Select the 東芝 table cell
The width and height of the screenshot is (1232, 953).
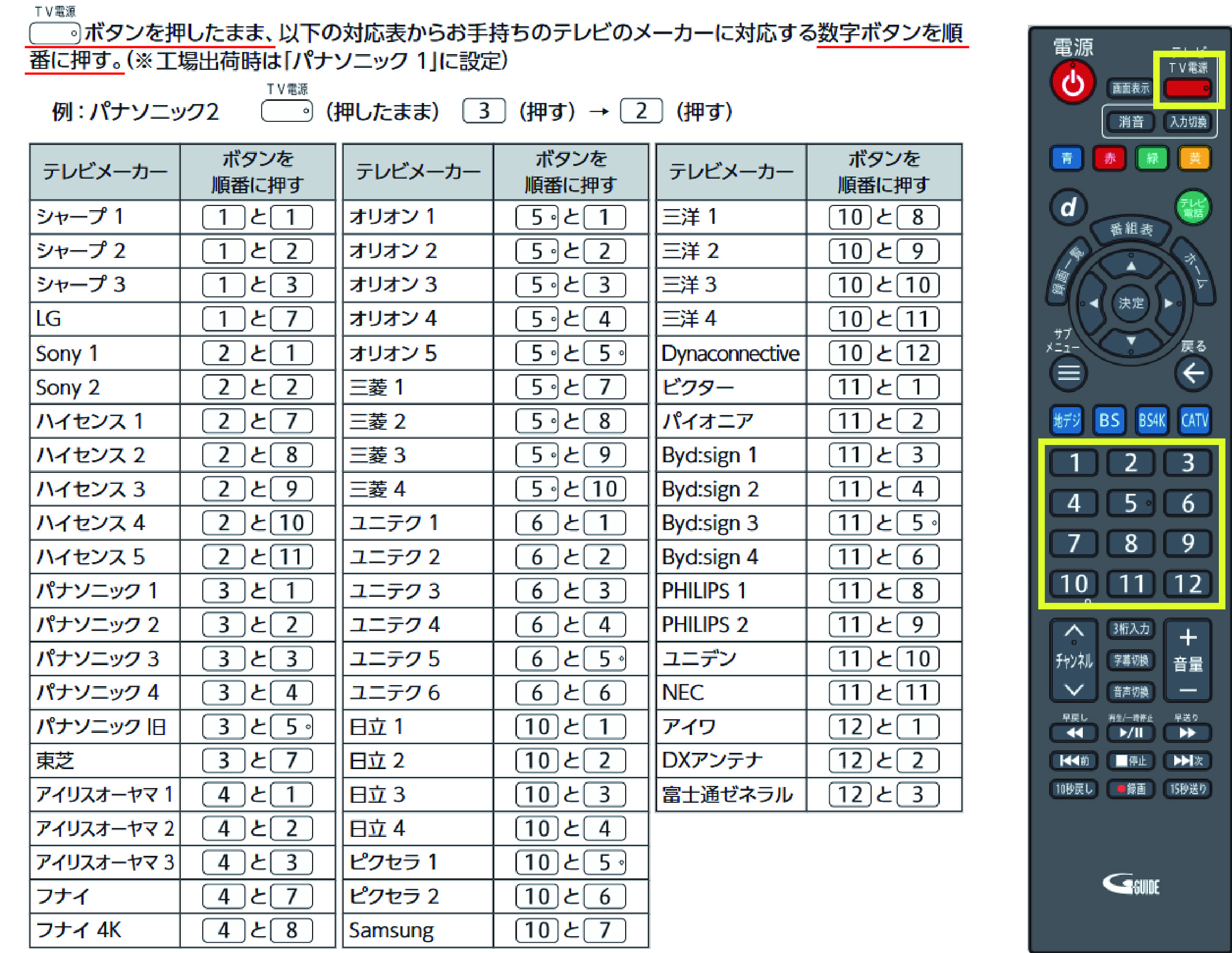[x=105, y=761]
